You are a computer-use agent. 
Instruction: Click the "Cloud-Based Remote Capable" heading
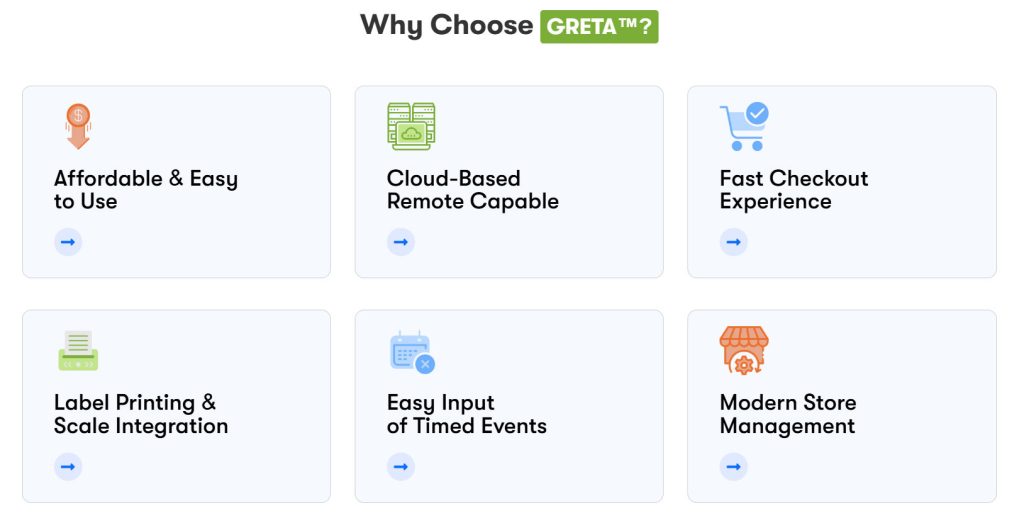(x=472, y=190)
